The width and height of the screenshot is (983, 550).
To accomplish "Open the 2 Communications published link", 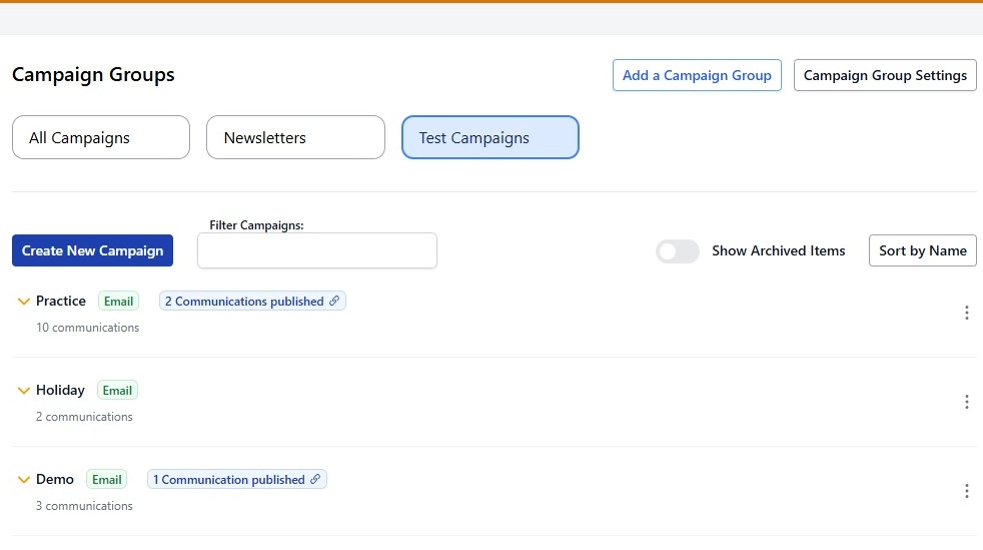I will click(244, 301).
